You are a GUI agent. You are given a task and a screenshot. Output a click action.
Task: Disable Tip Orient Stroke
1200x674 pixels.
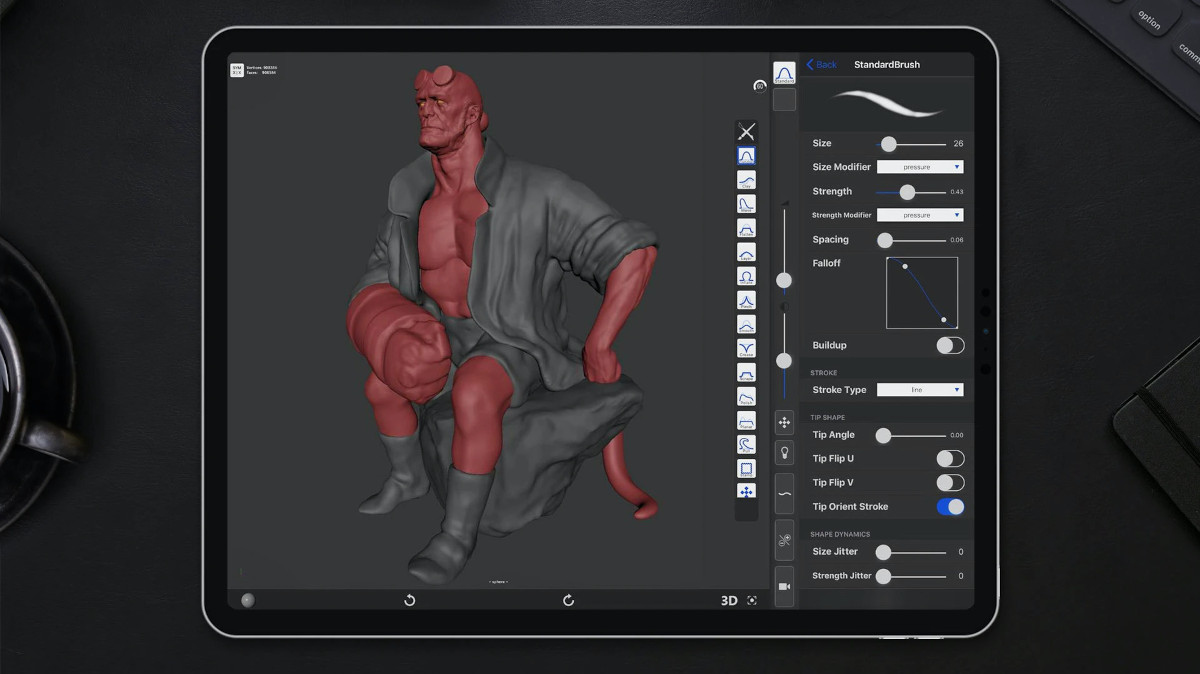[950, 507]
